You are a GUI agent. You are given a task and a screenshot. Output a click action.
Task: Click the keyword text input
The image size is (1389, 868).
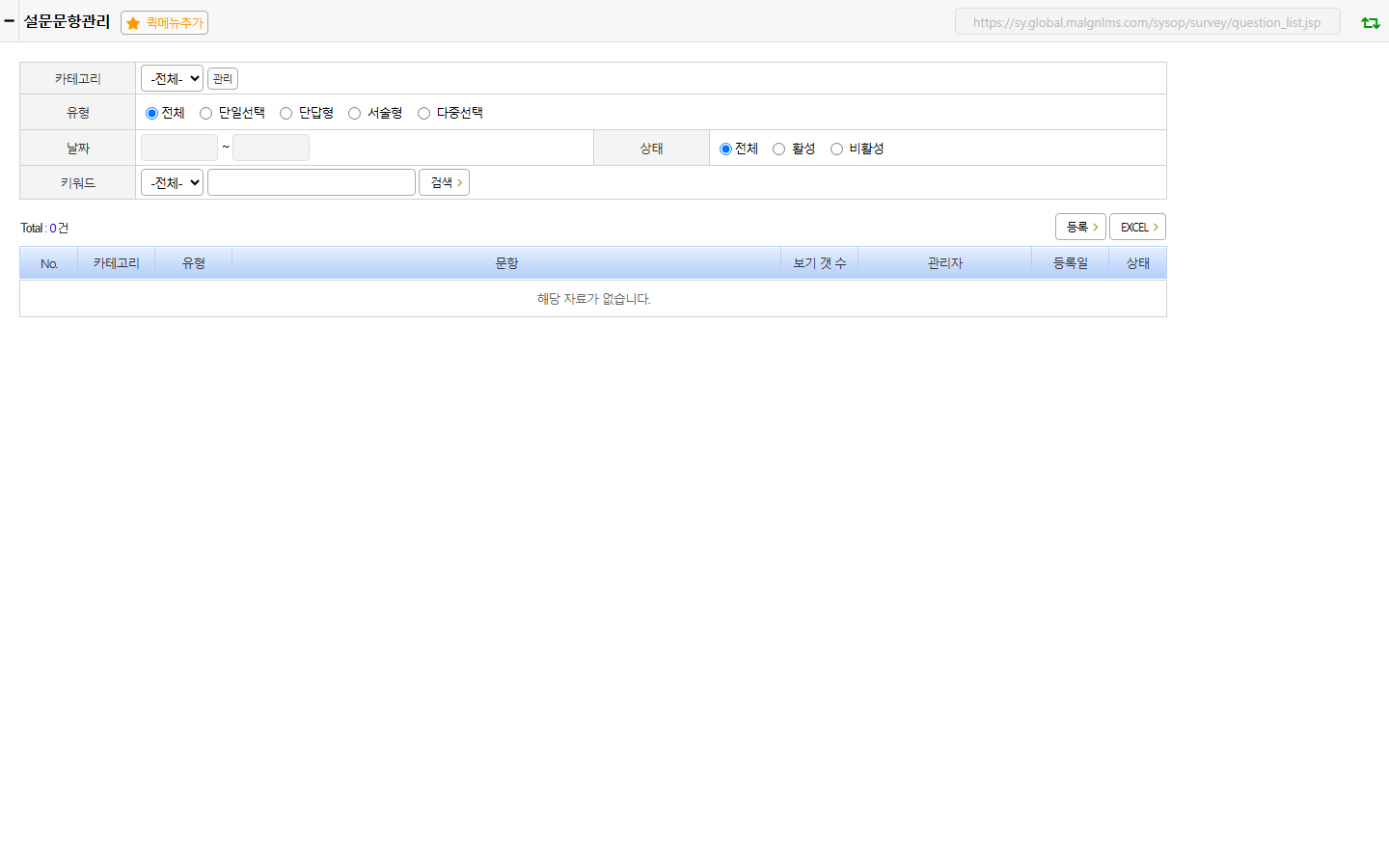pos(312,182)
